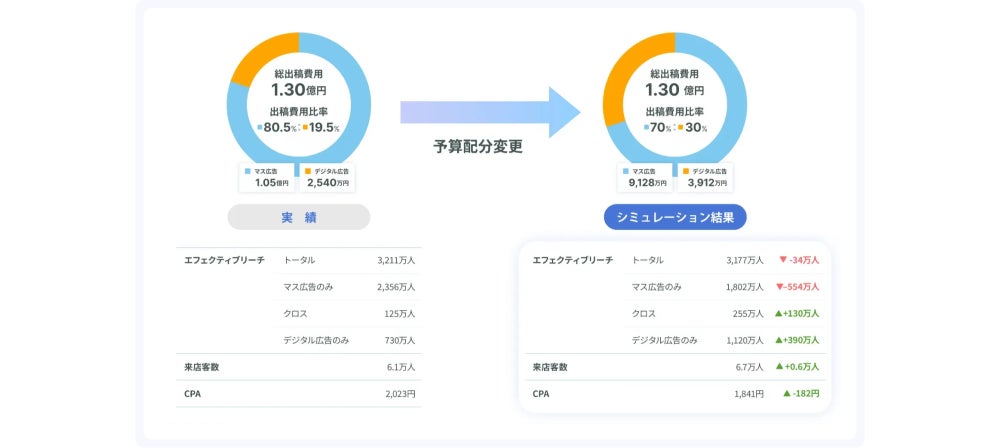Click the green +390万人 change indicator
The image size is (1000, 448).
(797, 340)
